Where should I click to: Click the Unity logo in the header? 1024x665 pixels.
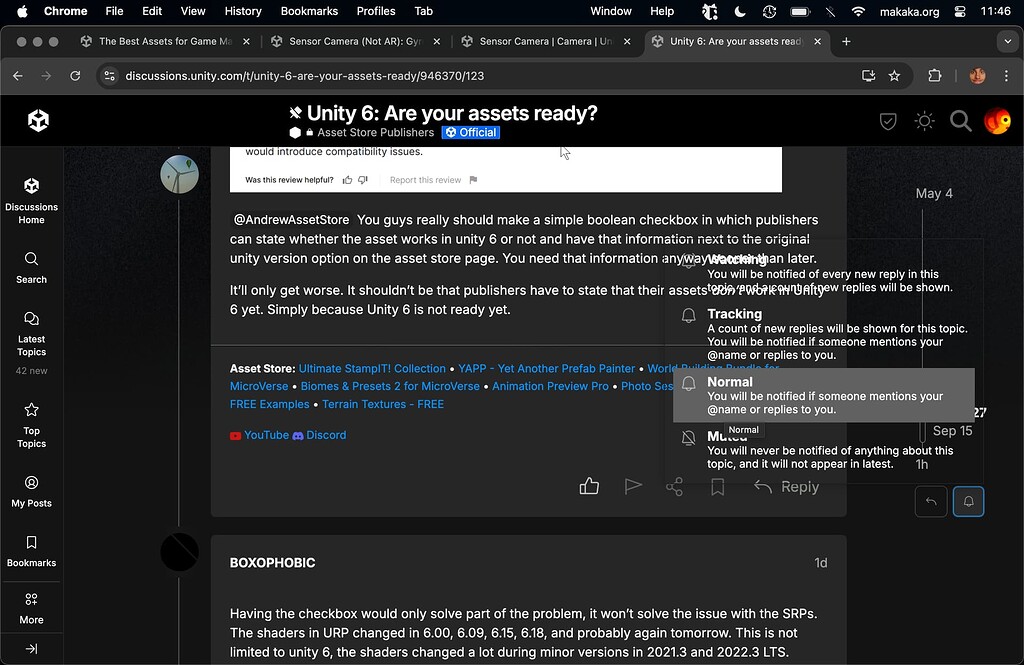(x=39, y=120)
